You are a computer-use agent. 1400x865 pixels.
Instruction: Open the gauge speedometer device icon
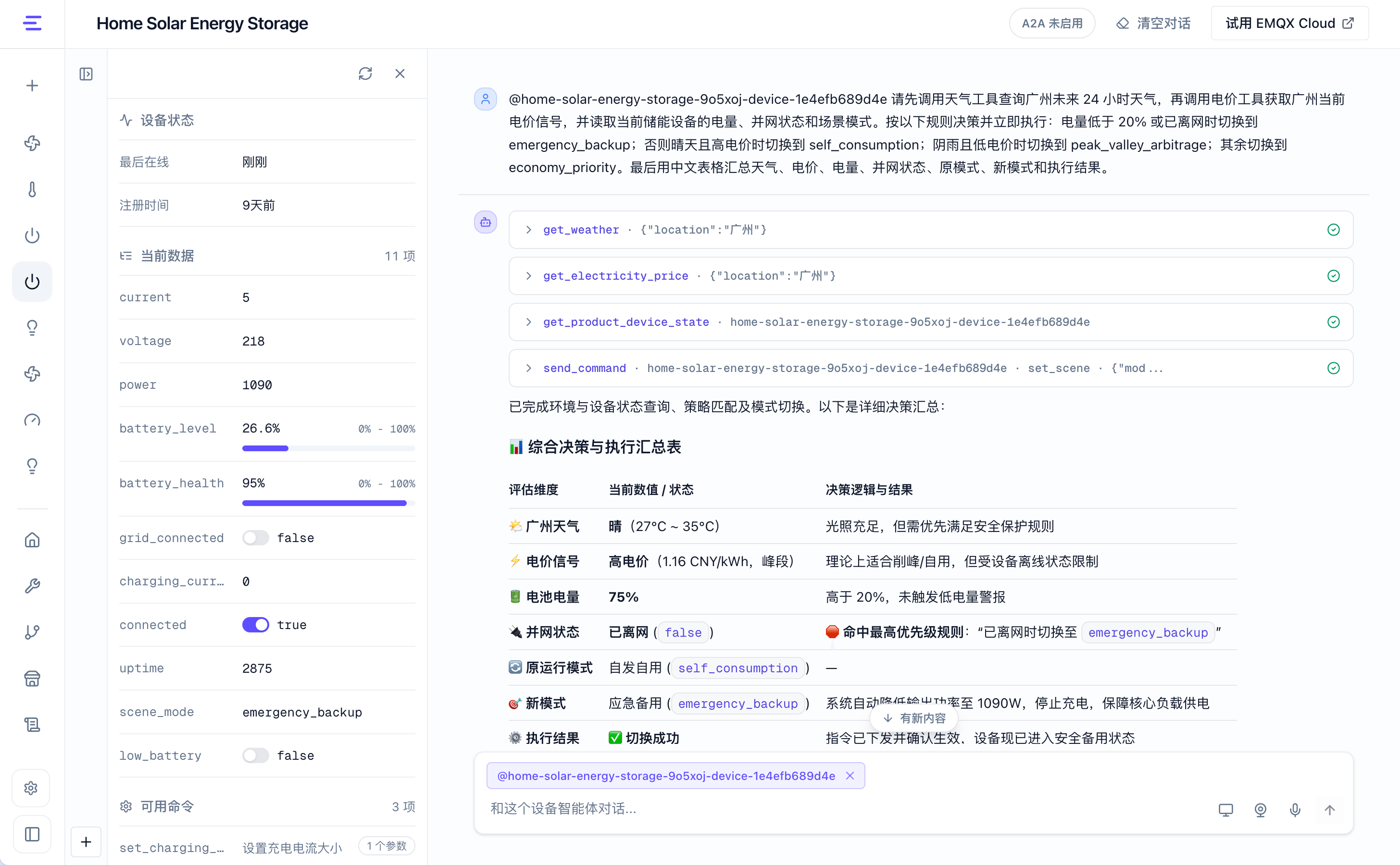(32, 420)
